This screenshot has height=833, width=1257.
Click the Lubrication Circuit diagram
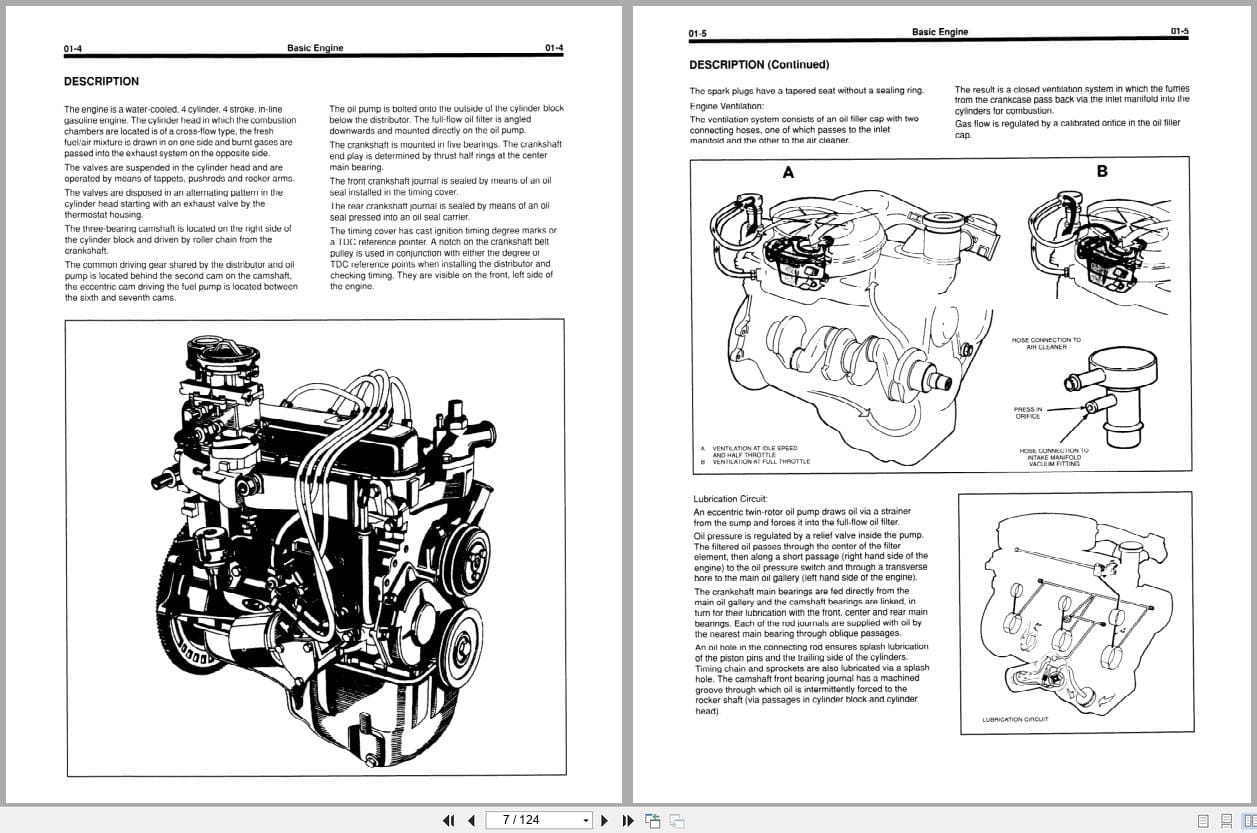coord(1075,610)
